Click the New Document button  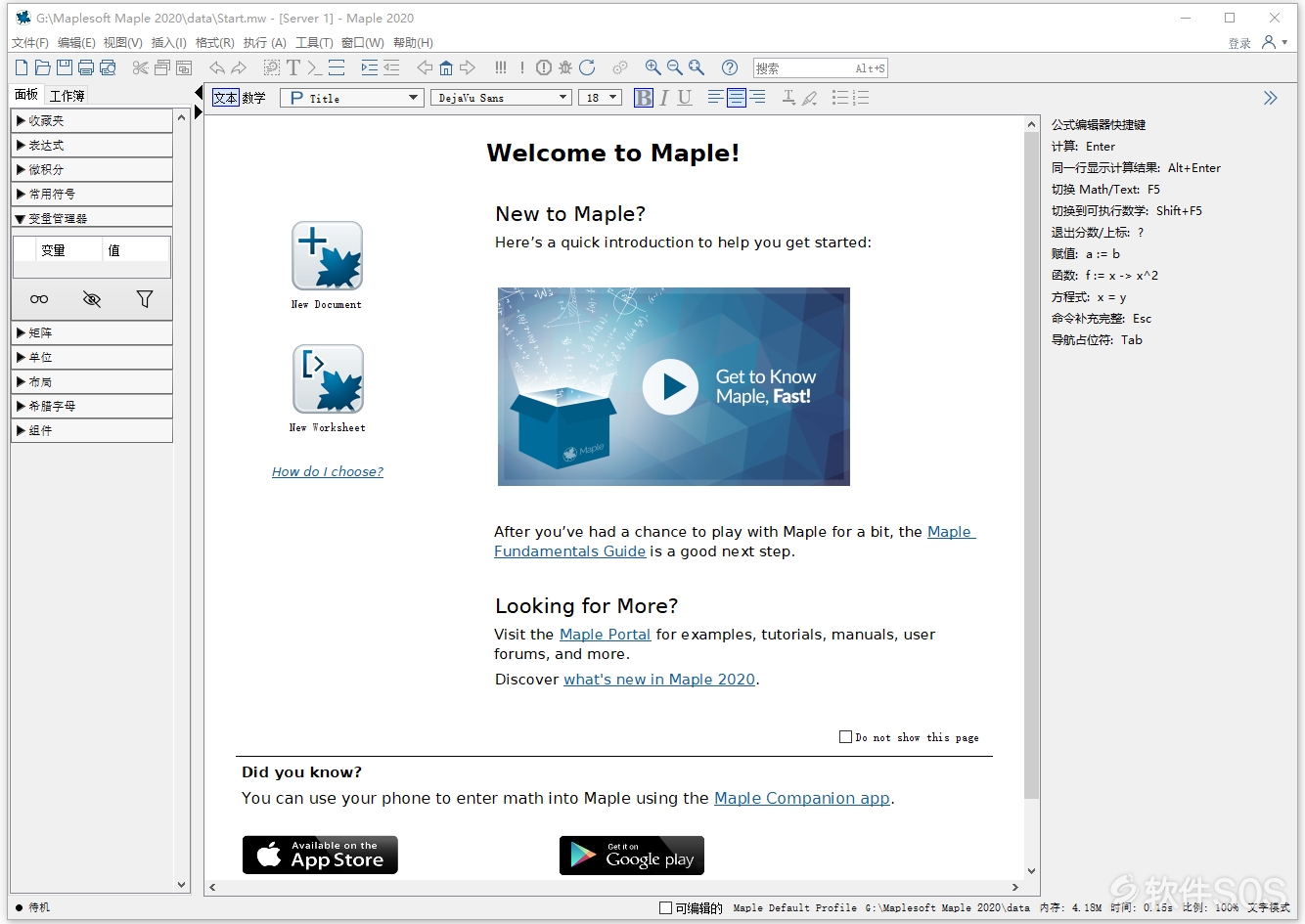coord(327,255)
